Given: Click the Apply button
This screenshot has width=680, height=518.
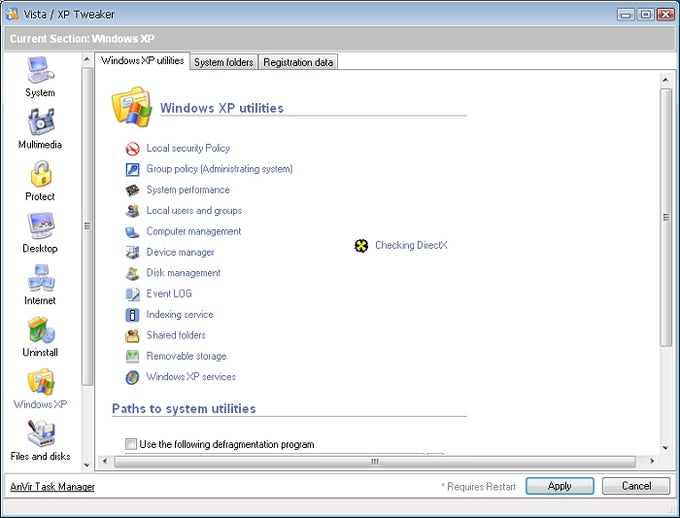Looking at the screenshot, I should point(559,486).
